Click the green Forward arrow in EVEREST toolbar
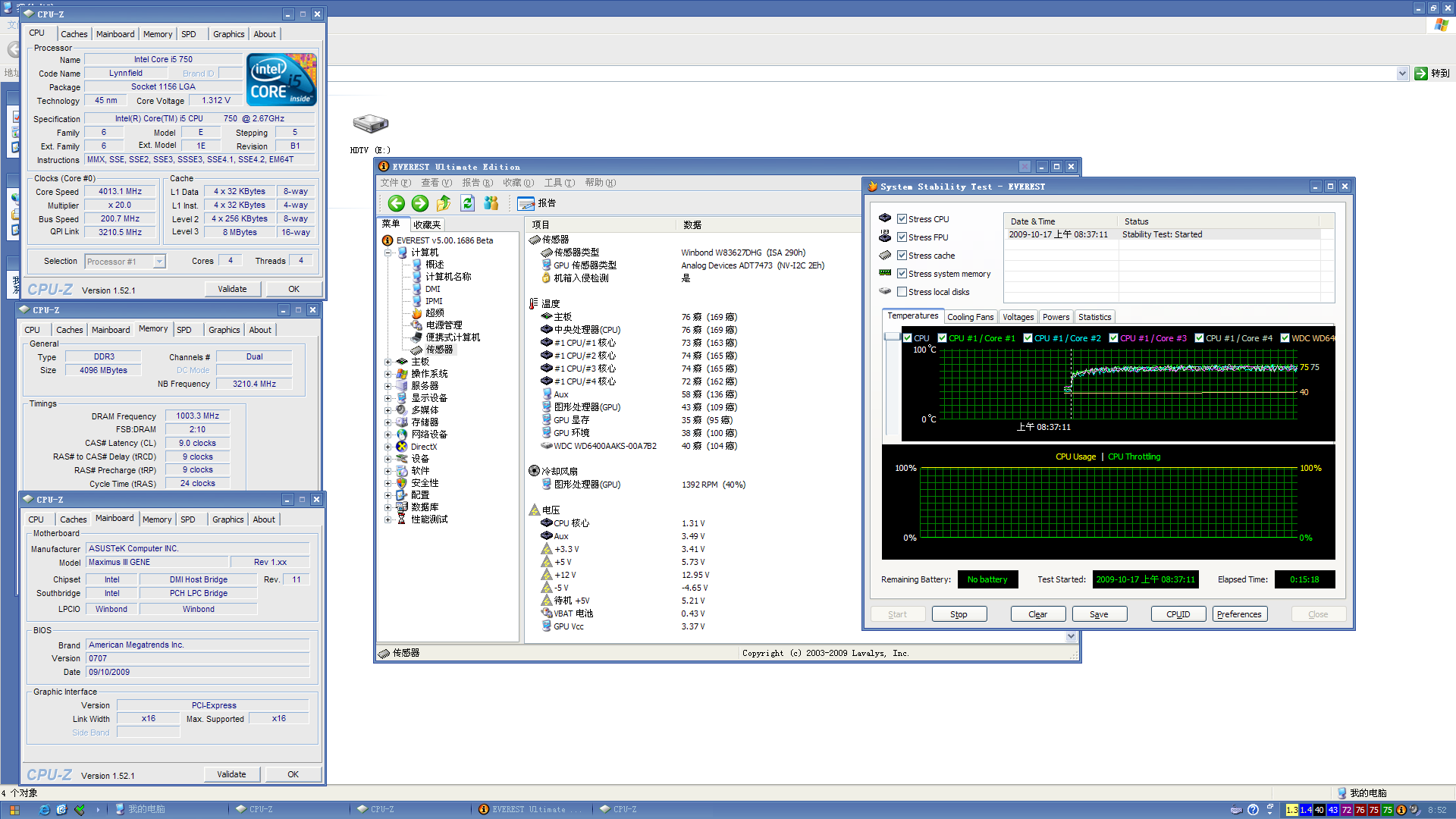The image size is (1456, 819). [420, 203]
